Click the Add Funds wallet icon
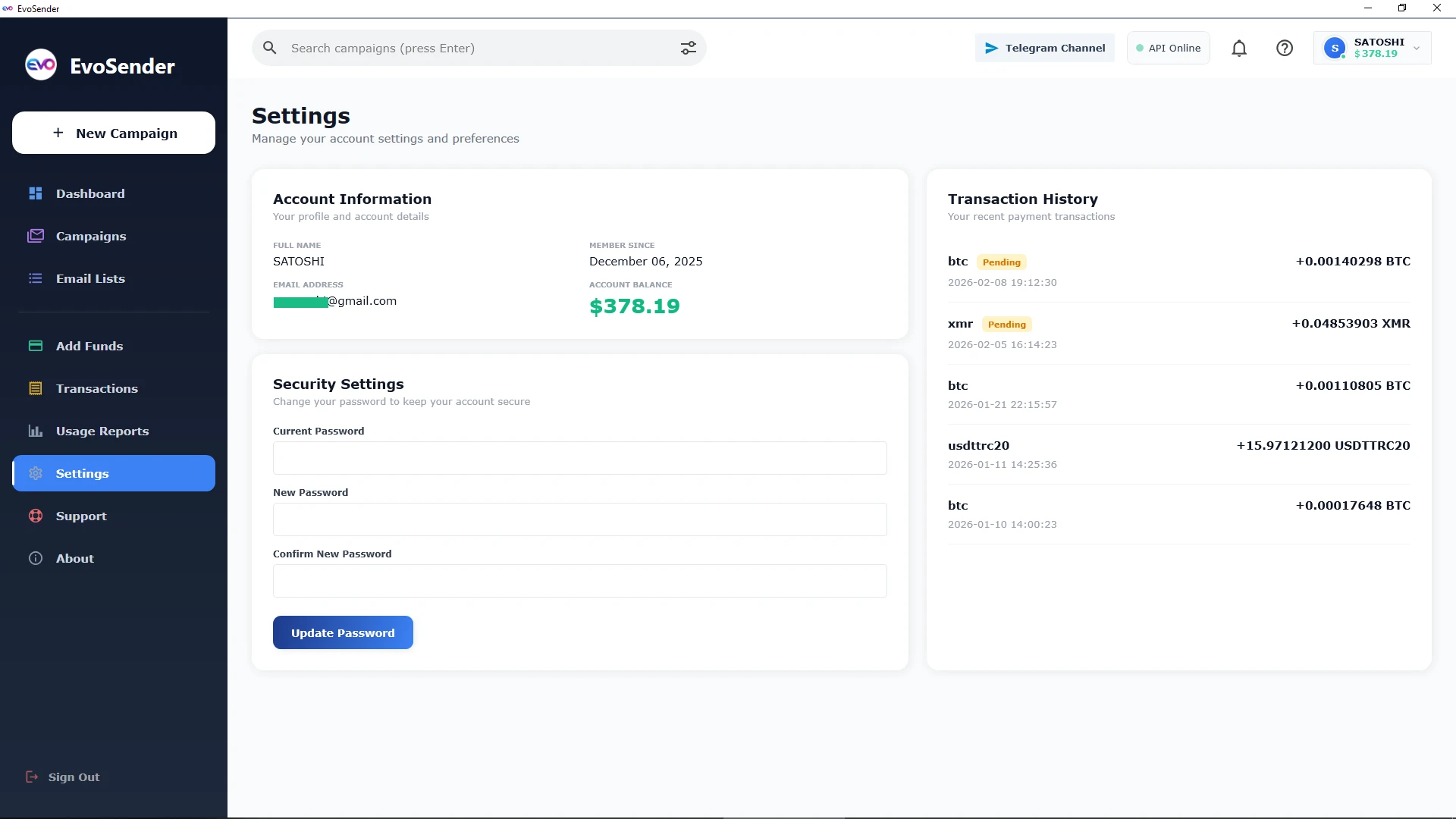 [36, 346]
